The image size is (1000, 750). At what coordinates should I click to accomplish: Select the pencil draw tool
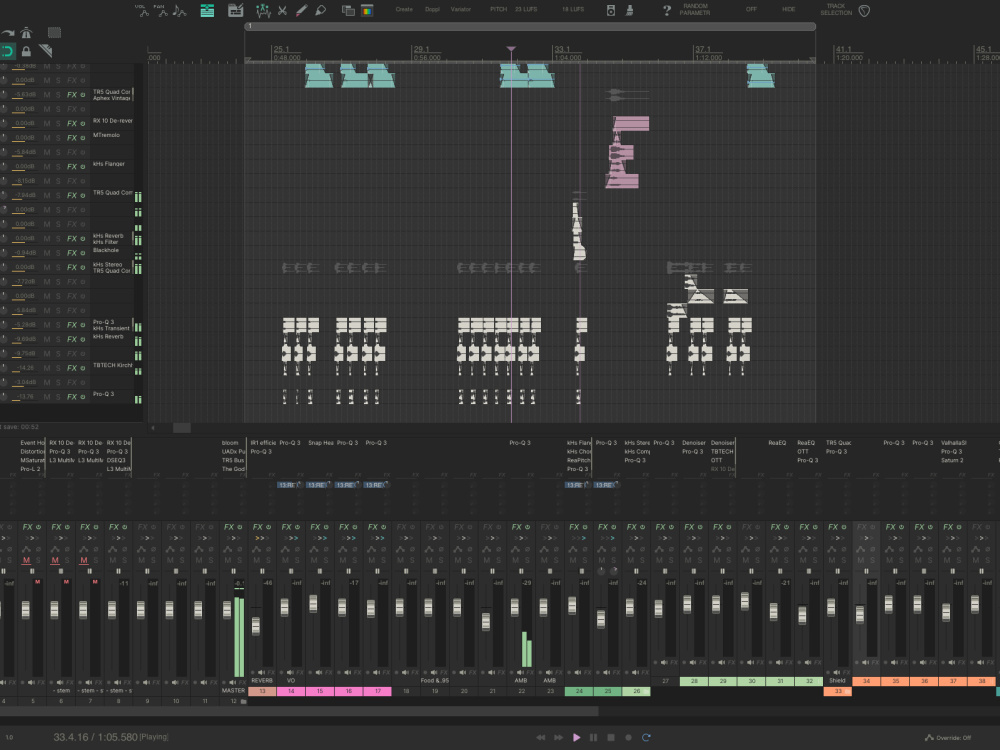pos(301,10)
